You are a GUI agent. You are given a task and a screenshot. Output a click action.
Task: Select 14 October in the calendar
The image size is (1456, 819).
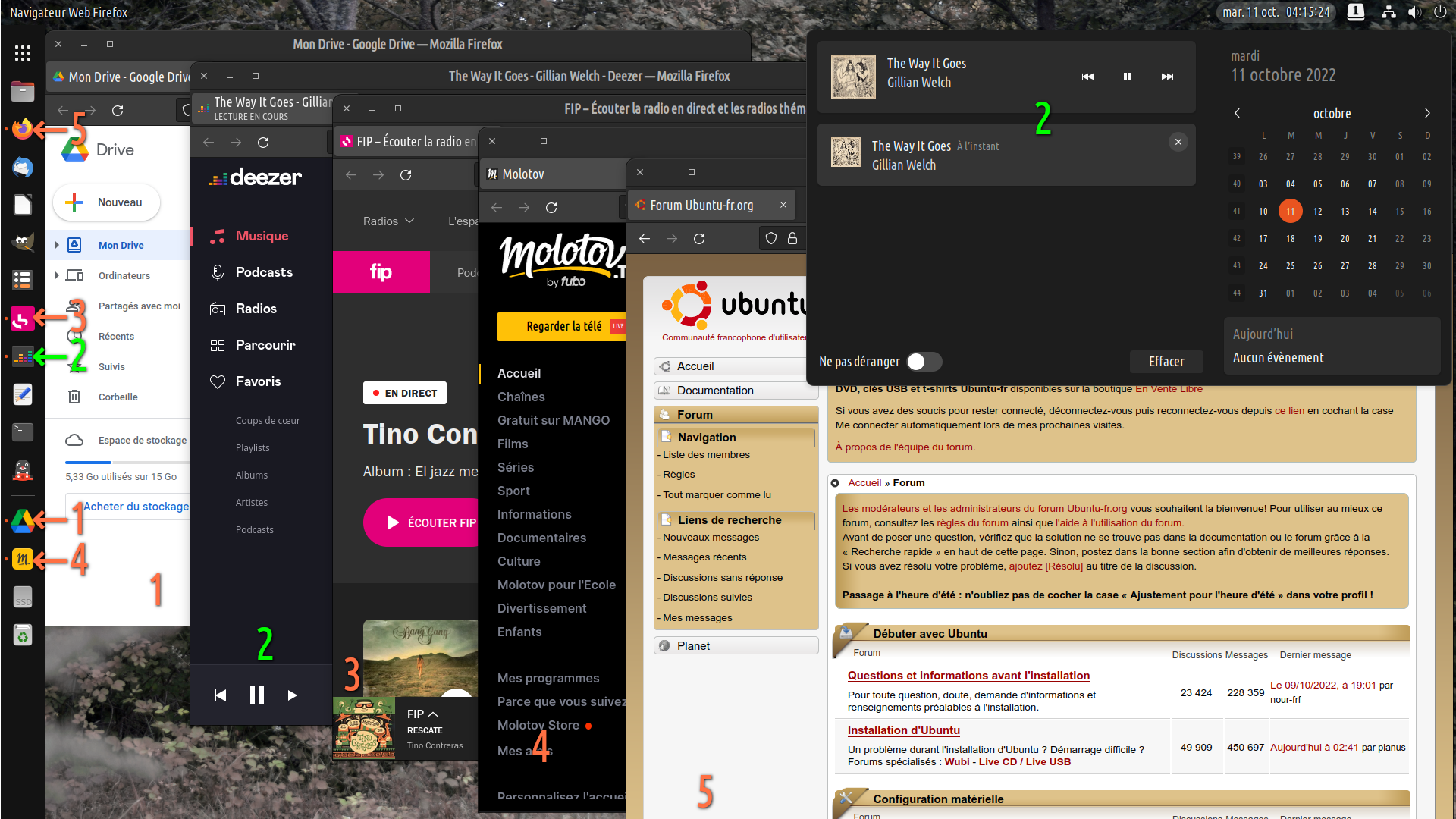[1372, 212]
